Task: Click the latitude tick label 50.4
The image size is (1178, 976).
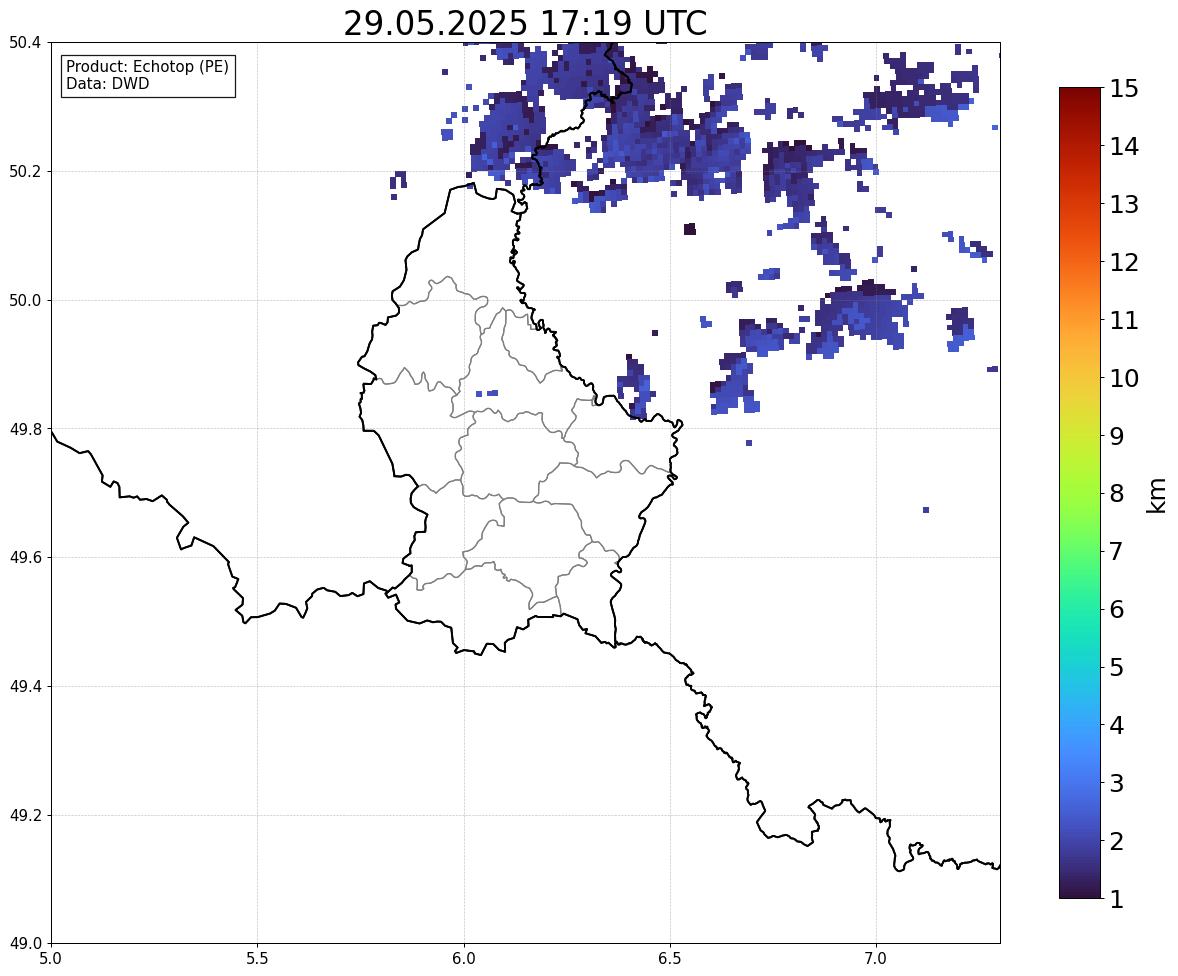Action: point(25,43)
